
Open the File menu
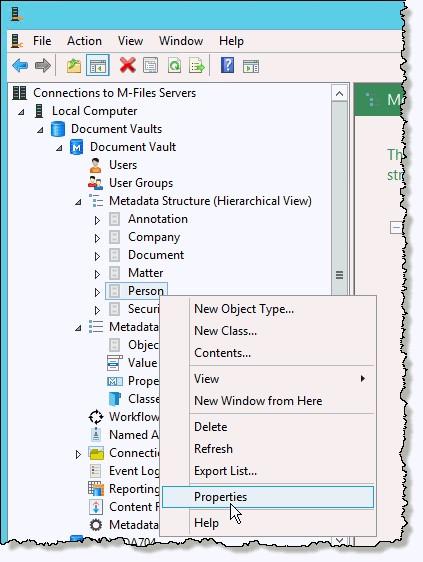click(42, 41)
